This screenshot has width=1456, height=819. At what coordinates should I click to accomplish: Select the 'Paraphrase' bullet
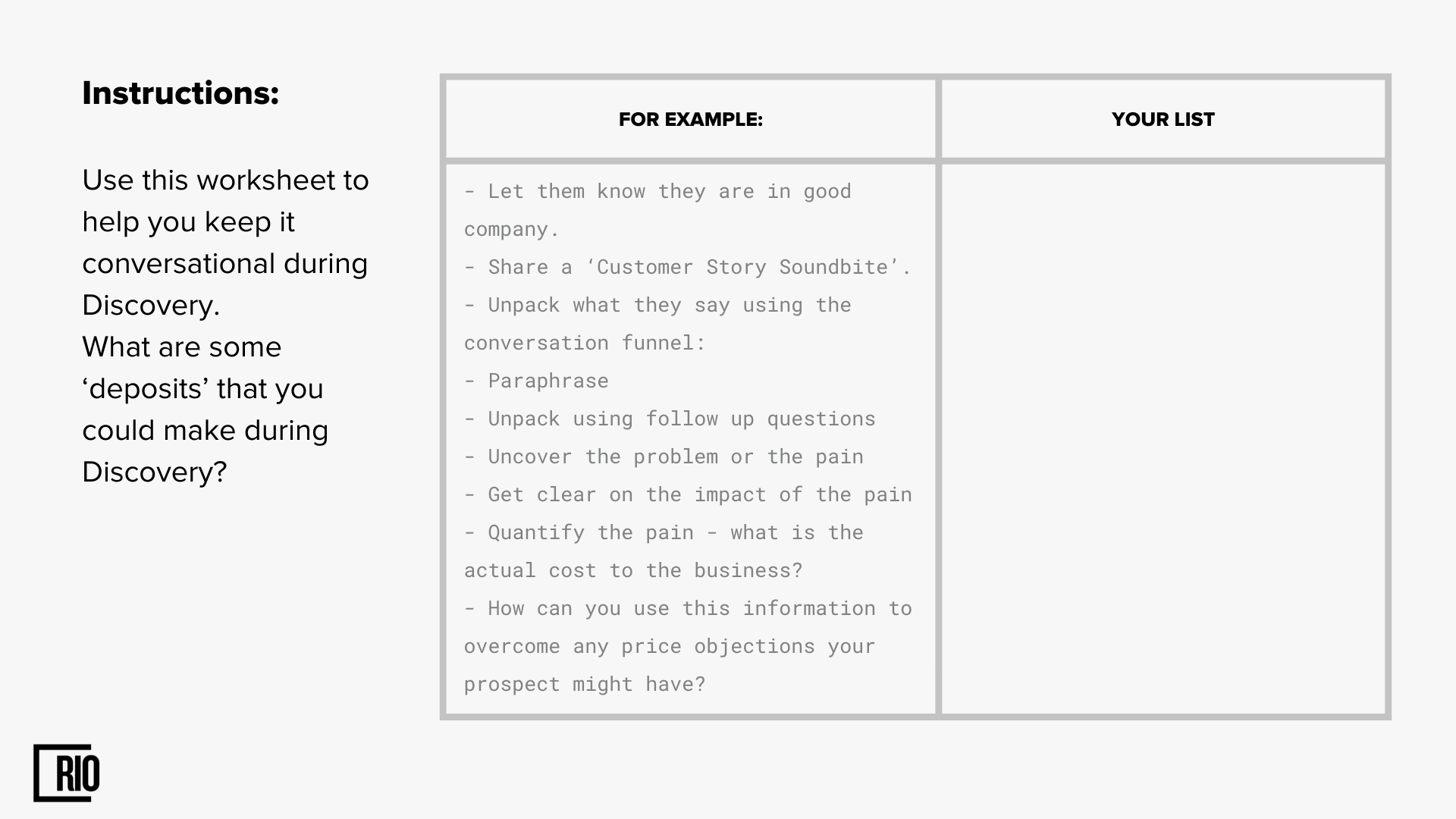tap(536, 381)
